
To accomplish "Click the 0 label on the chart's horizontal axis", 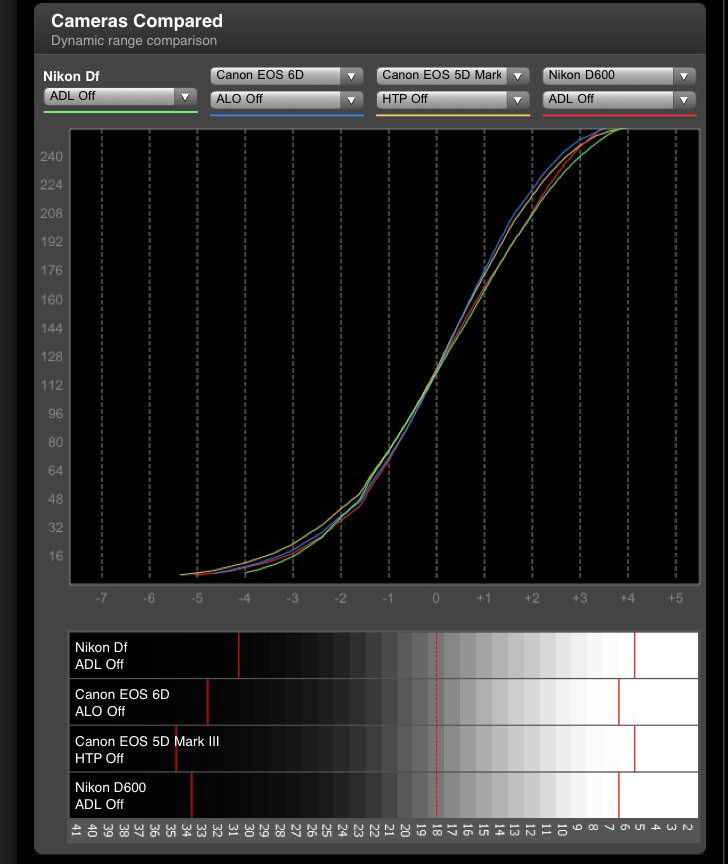I will [435, 598].
